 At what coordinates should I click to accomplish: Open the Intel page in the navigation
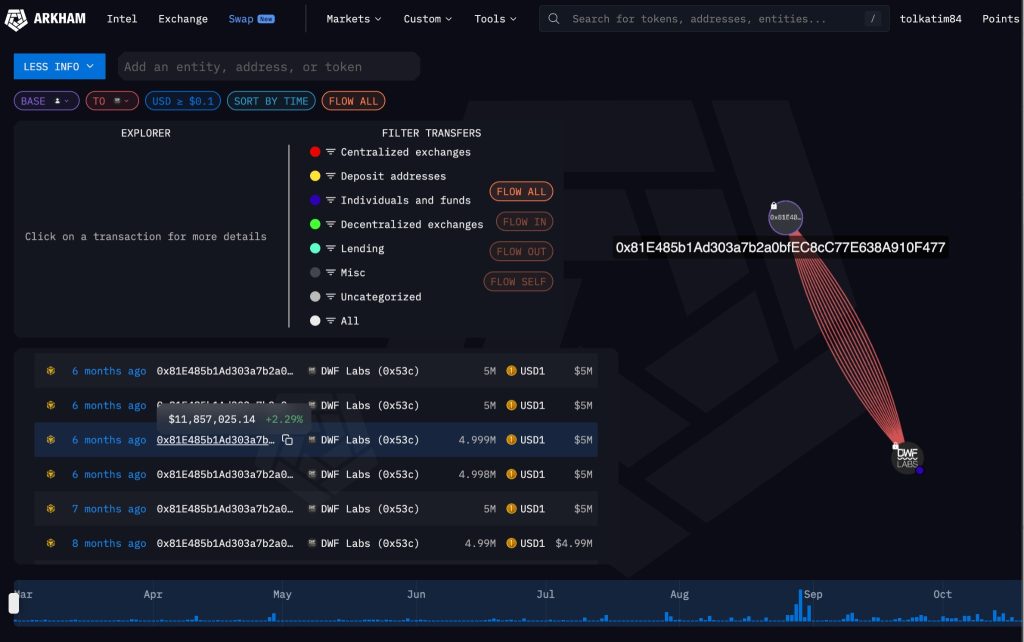[x=122, y=19]
